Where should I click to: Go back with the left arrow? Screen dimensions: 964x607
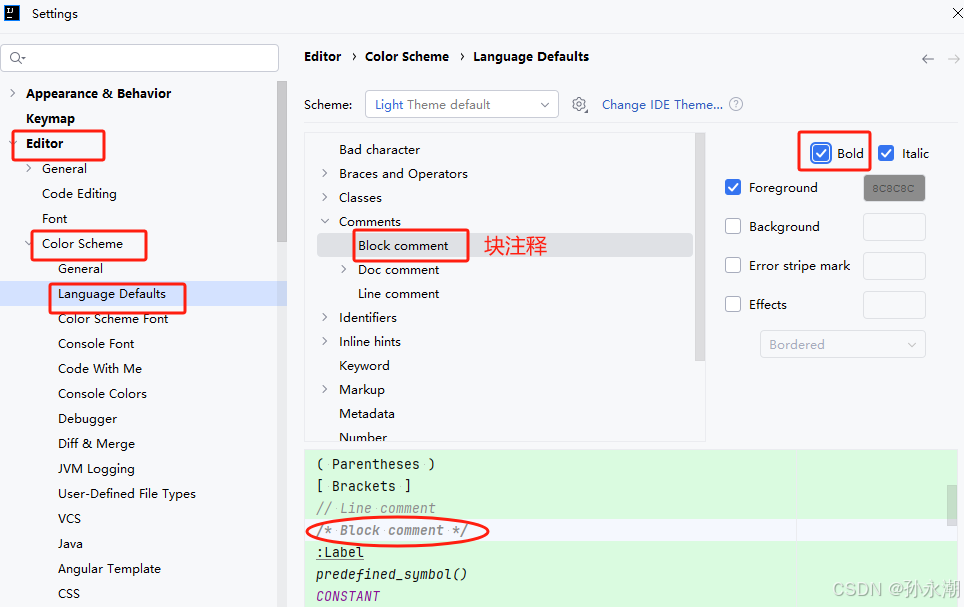(928, 59)
